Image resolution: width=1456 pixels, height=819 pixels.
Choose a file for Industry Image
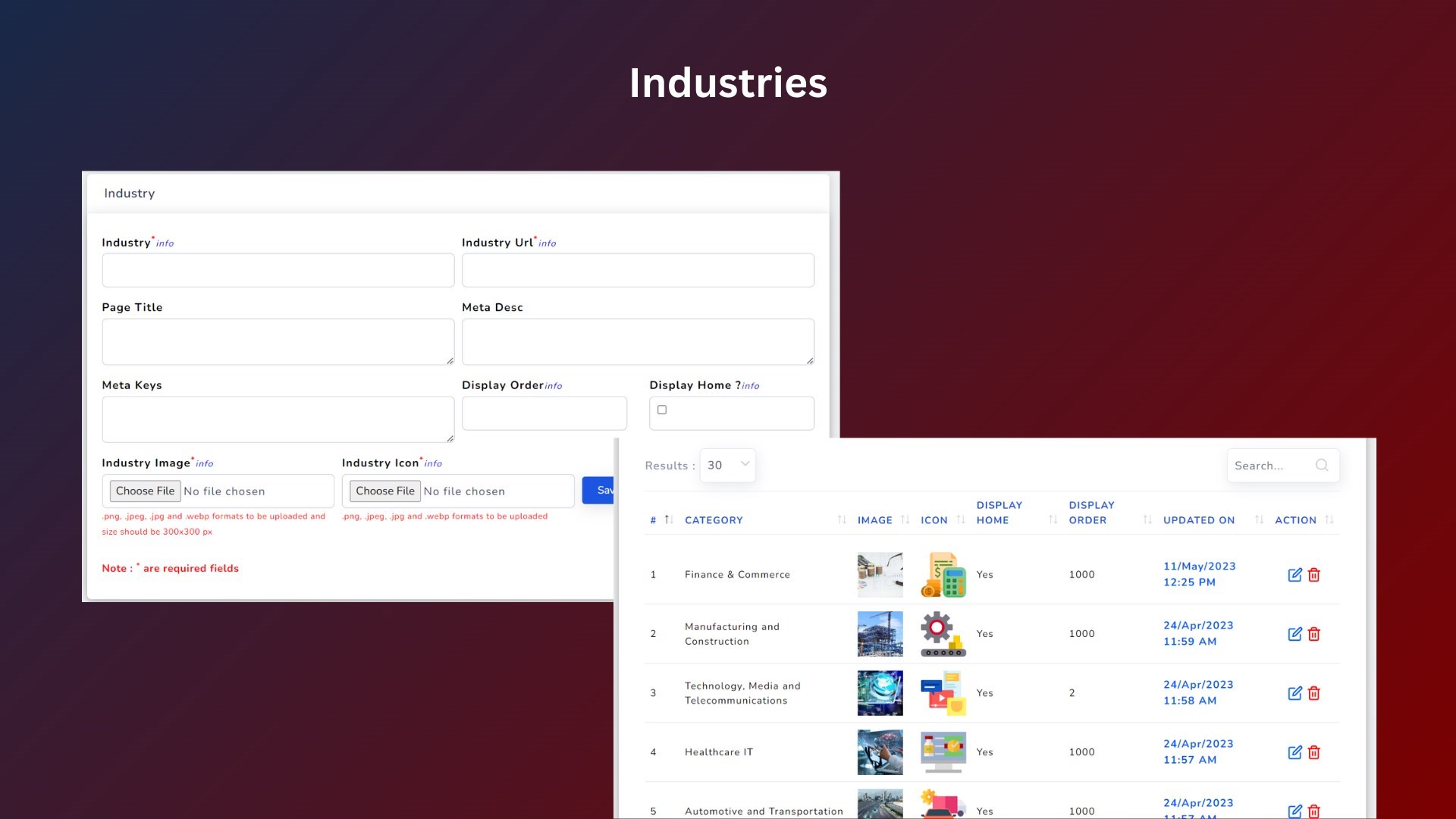[x=145, y=491]
